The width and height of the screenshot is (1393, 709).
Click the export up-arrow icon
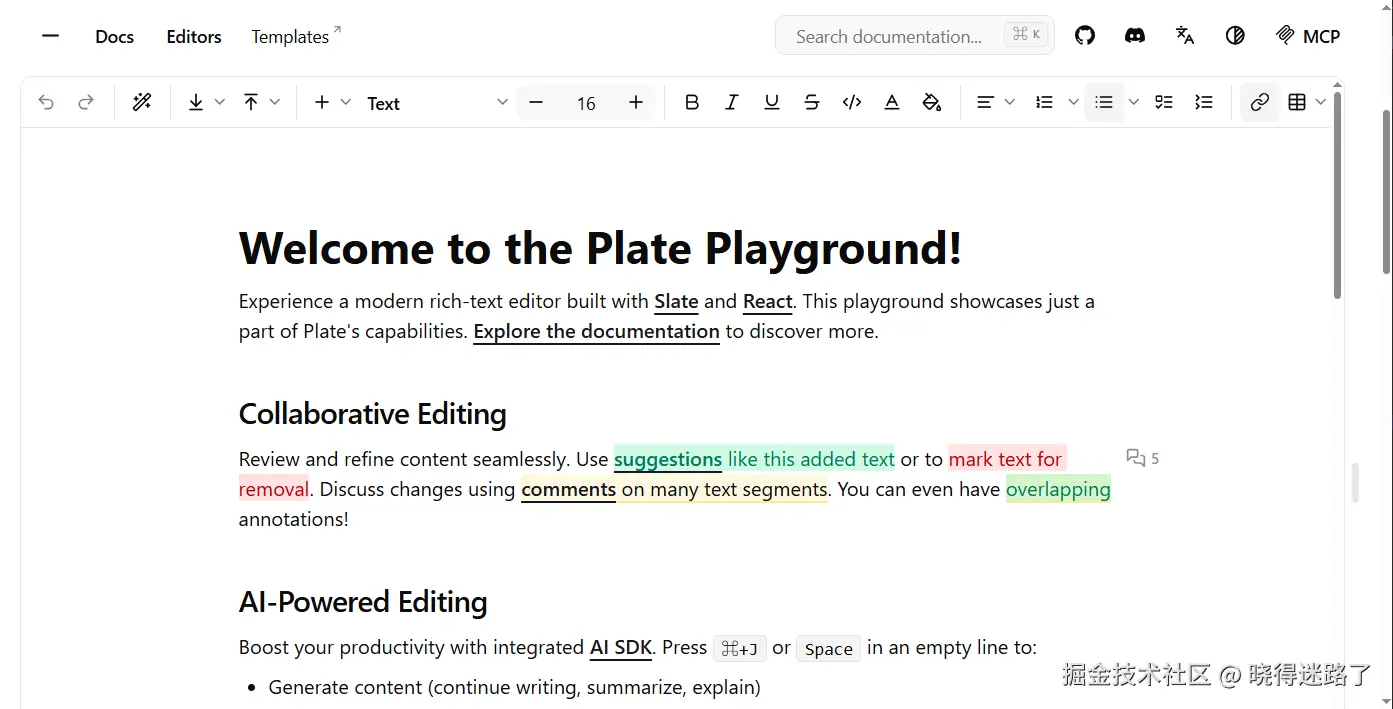point(251,102)
